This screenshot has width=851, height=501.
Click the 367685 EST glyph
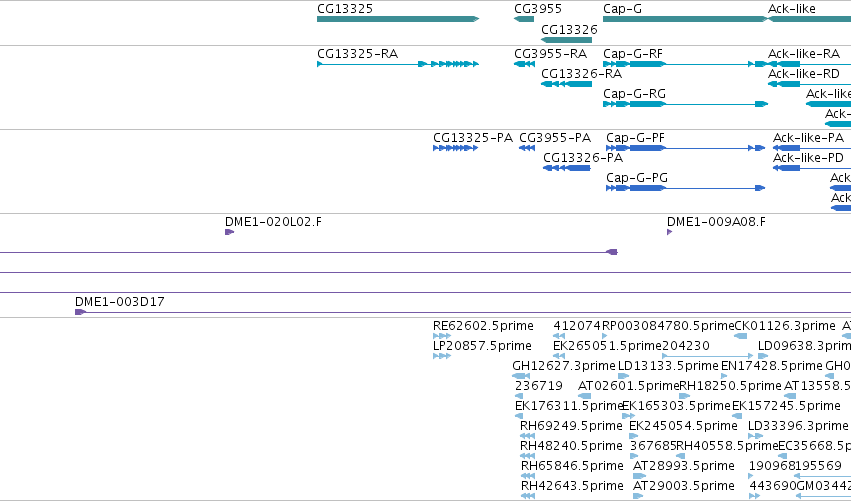(634, 456)
